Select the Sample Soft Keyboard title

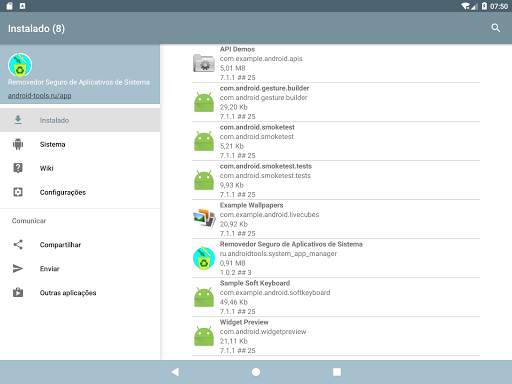pyautogui.click(x=255, y=283)
